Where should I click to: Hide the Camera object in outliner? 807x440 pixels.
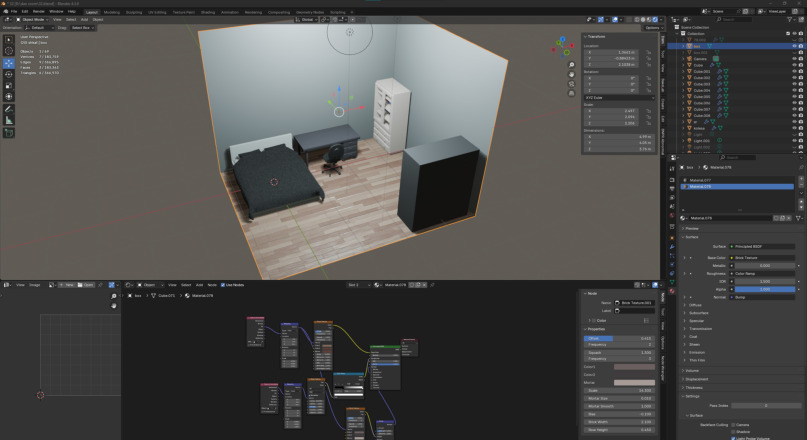coord(794,59)
